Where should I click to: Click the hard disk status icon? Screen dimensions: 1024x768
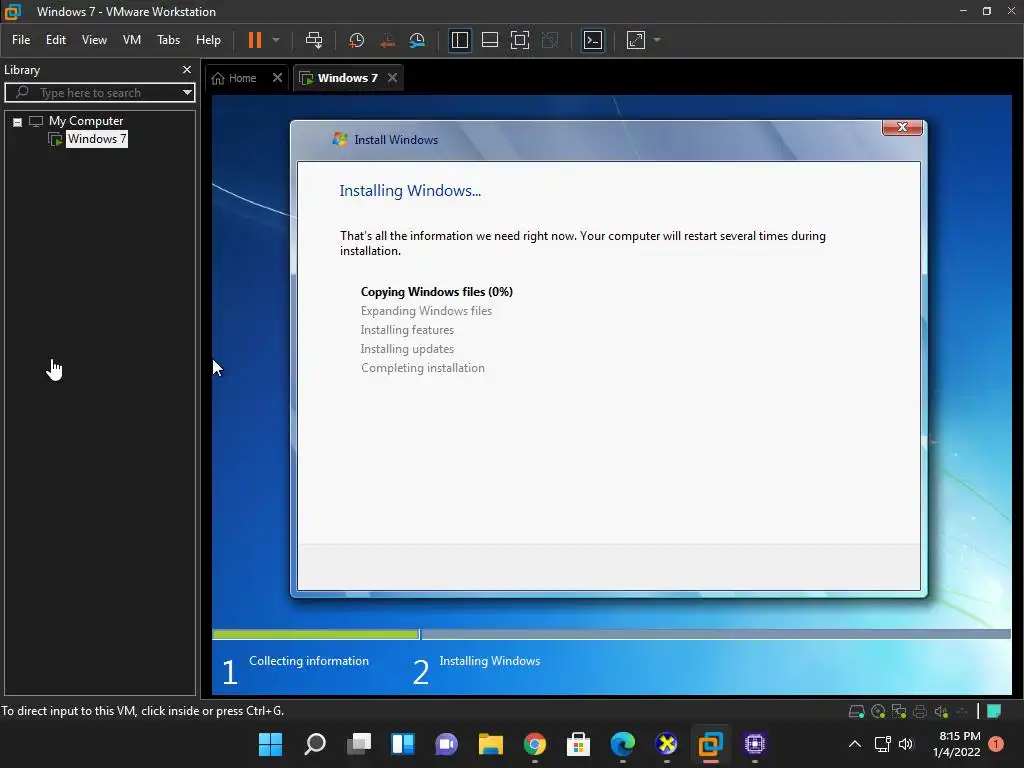(x=856, y=711)
